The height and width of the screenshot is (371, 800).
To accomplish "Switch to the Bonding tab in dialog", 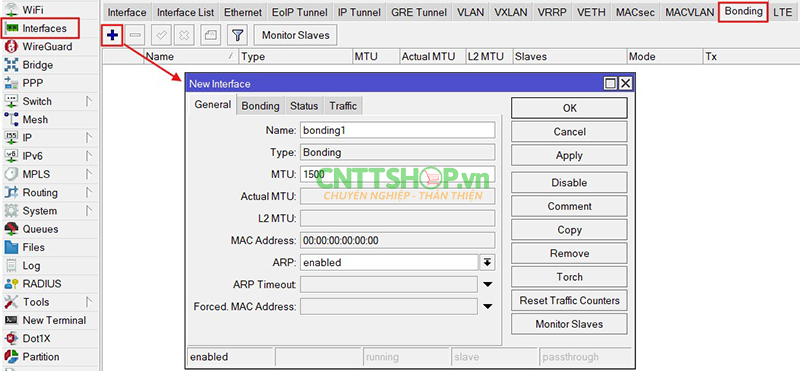I will pos(260,106).
